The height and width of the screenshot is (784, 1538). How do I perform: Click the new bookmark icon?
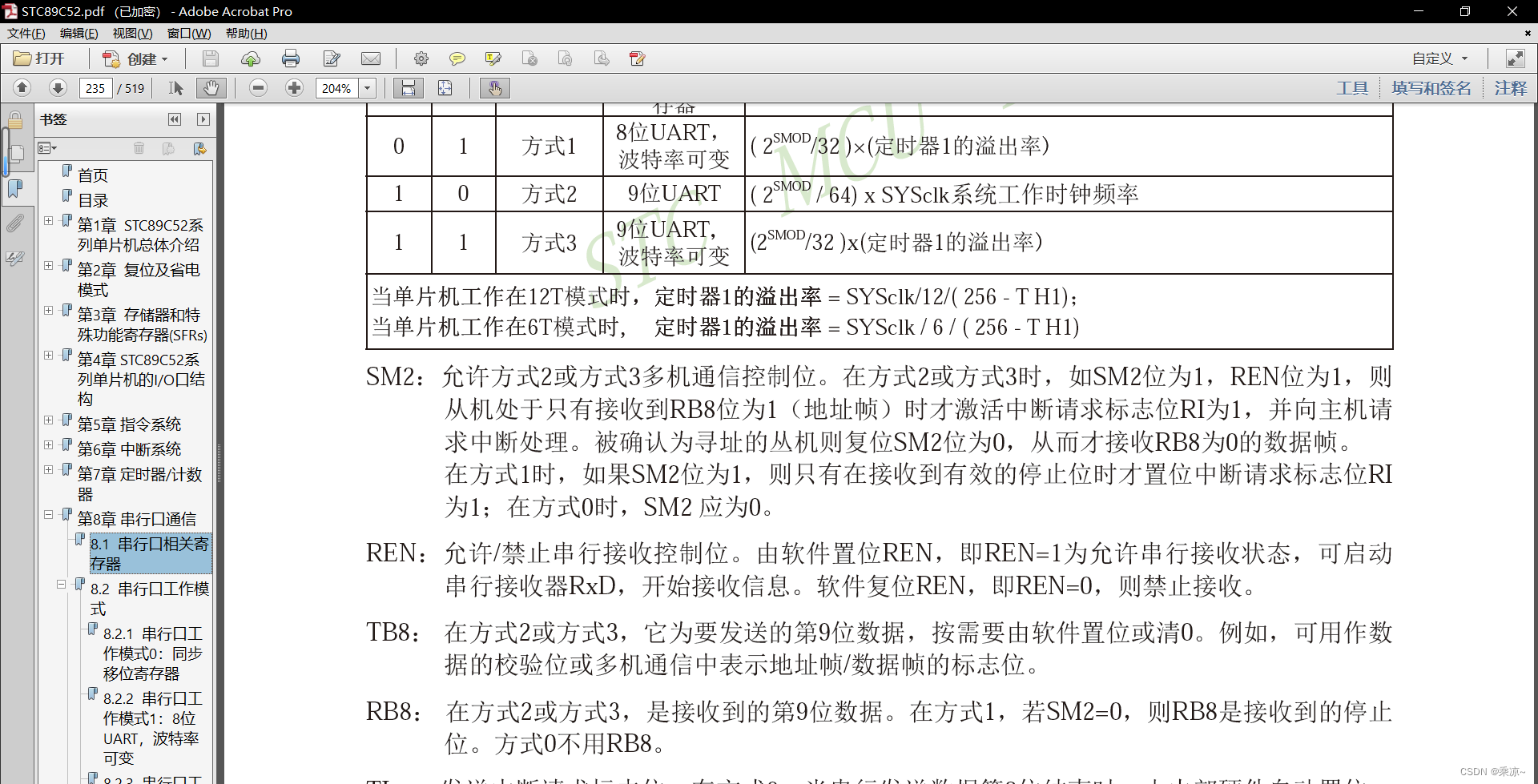[169, 148]
